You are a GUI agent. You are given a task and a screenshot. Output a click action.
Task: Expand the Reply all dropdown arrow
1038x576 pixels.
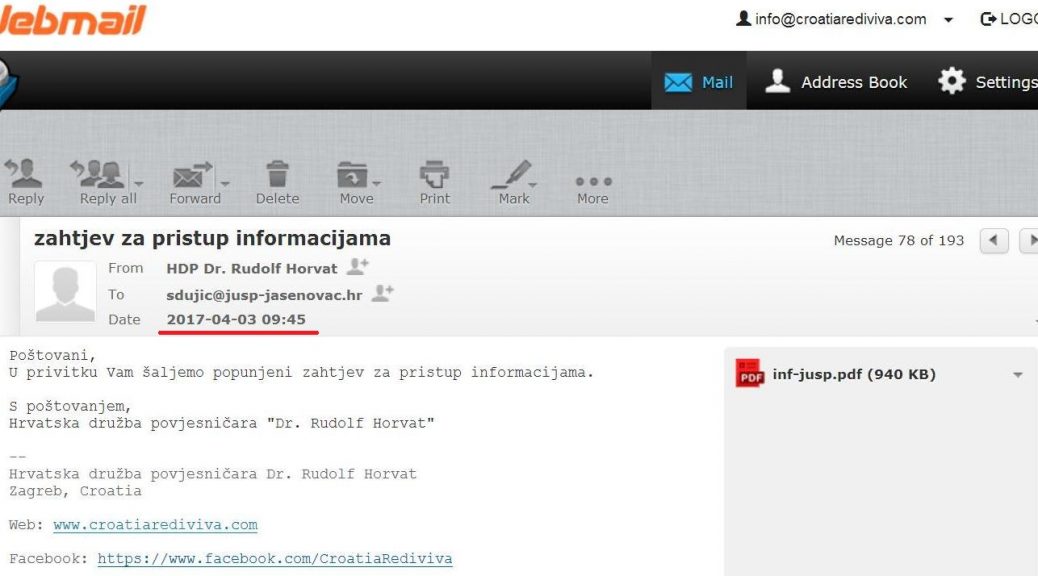[x=139, y=184]
